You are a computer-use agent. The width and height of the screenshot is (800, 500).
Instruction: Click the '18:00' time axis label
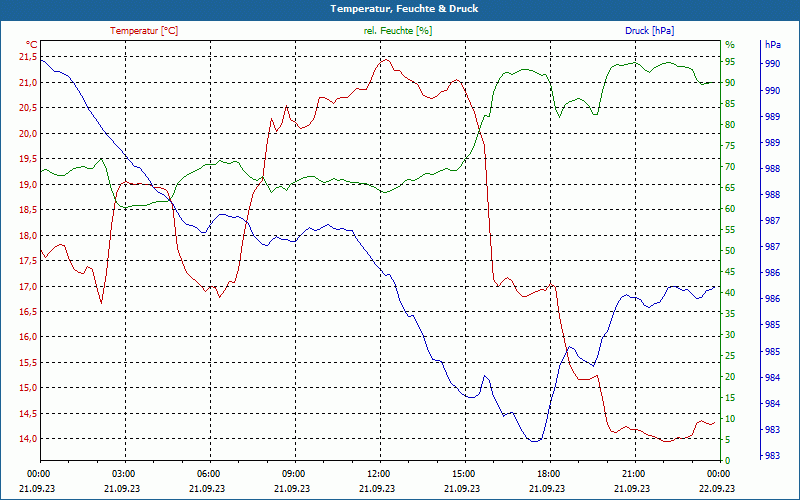550,473
